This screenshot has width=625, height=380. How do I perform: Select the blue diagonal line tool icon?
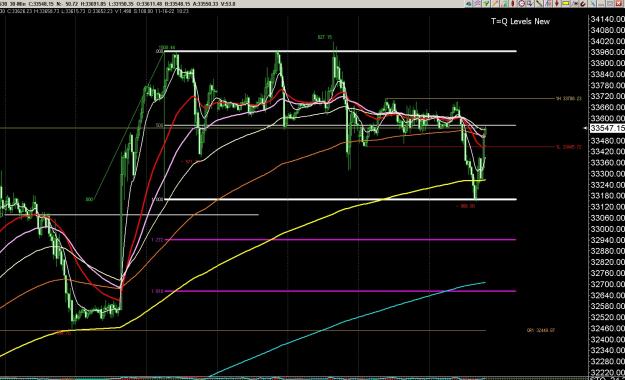[593, 4]
